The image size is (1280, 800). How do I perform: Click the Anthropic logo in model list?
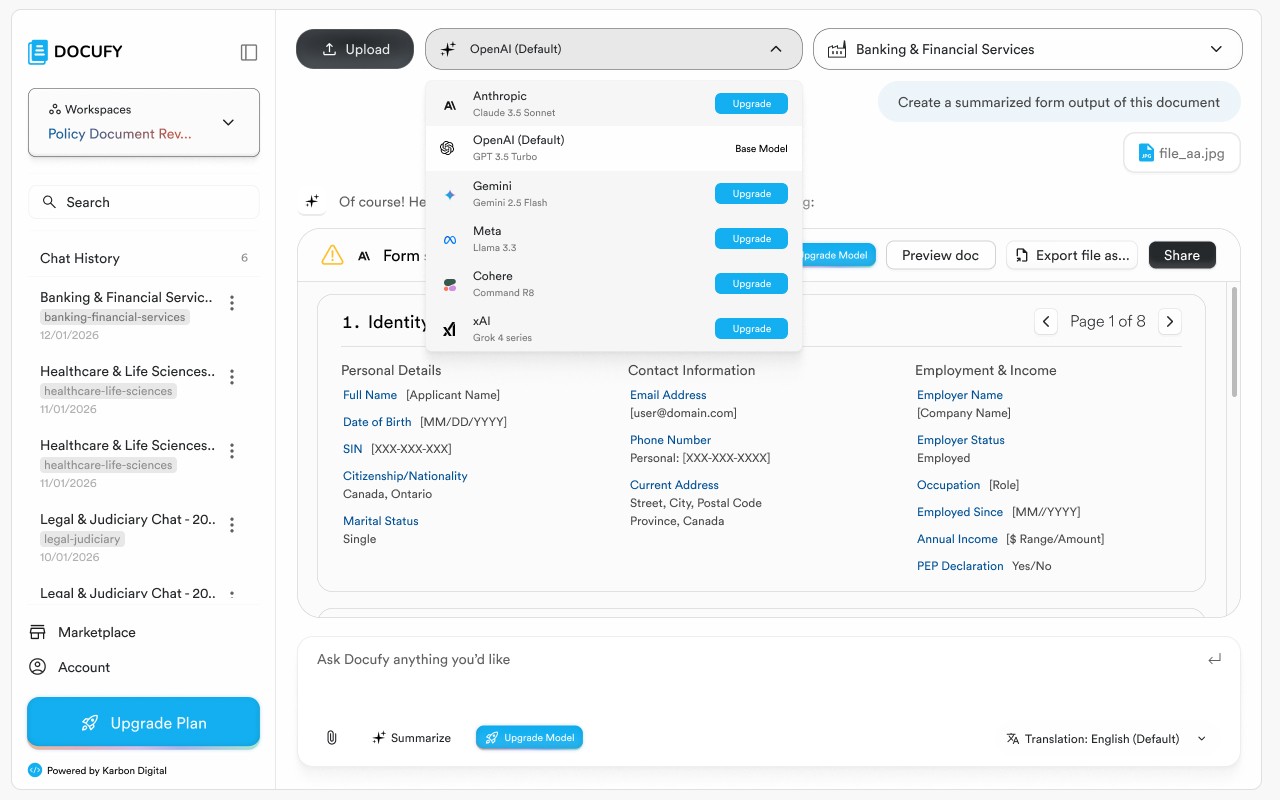pyautogui.click(x=450, y=104)
